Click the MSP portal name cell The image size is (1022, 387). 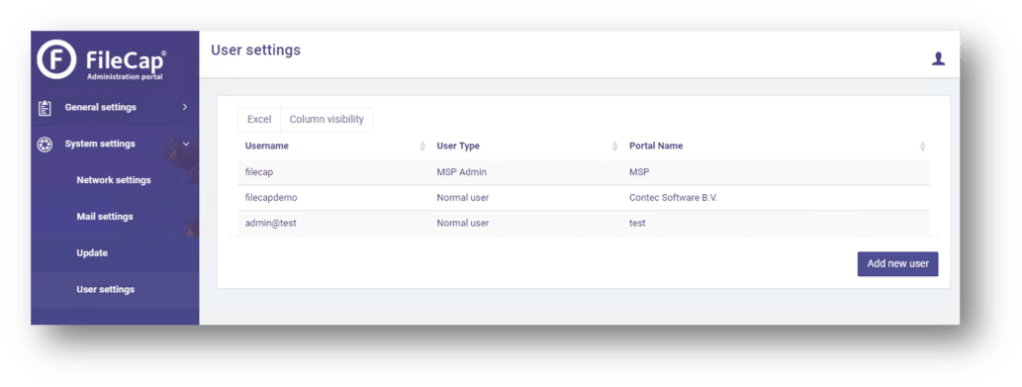(x=639, y=172)
